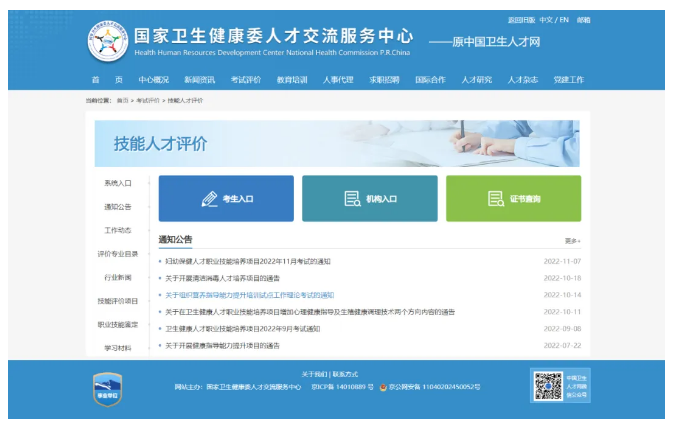The height and width of the screenshot is (430, 675).
Task: Click 技能人才评价 in the breadcrumb
Action: 185,100
